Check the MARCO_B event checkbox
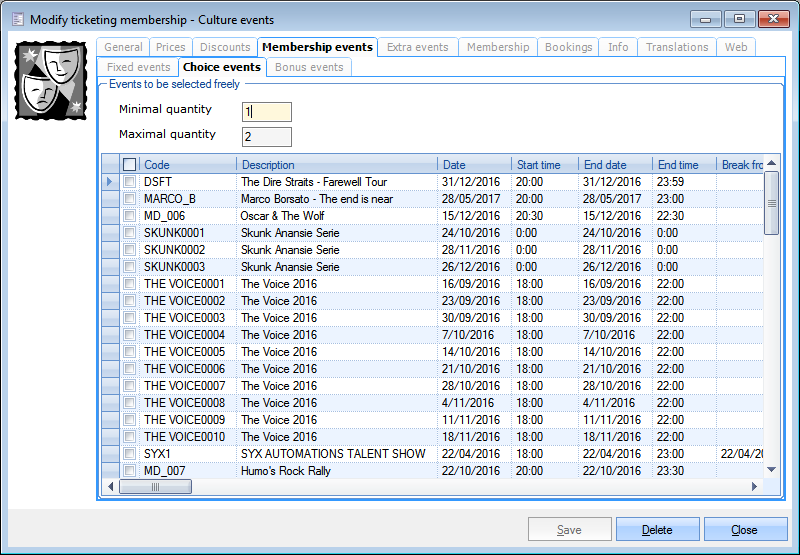Screen dimensions: 800x555 [129, 199]
